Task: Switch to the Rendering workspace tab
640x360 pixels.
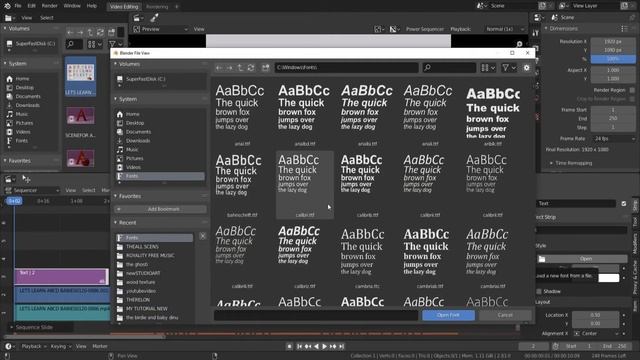Action: pos(157,7)
